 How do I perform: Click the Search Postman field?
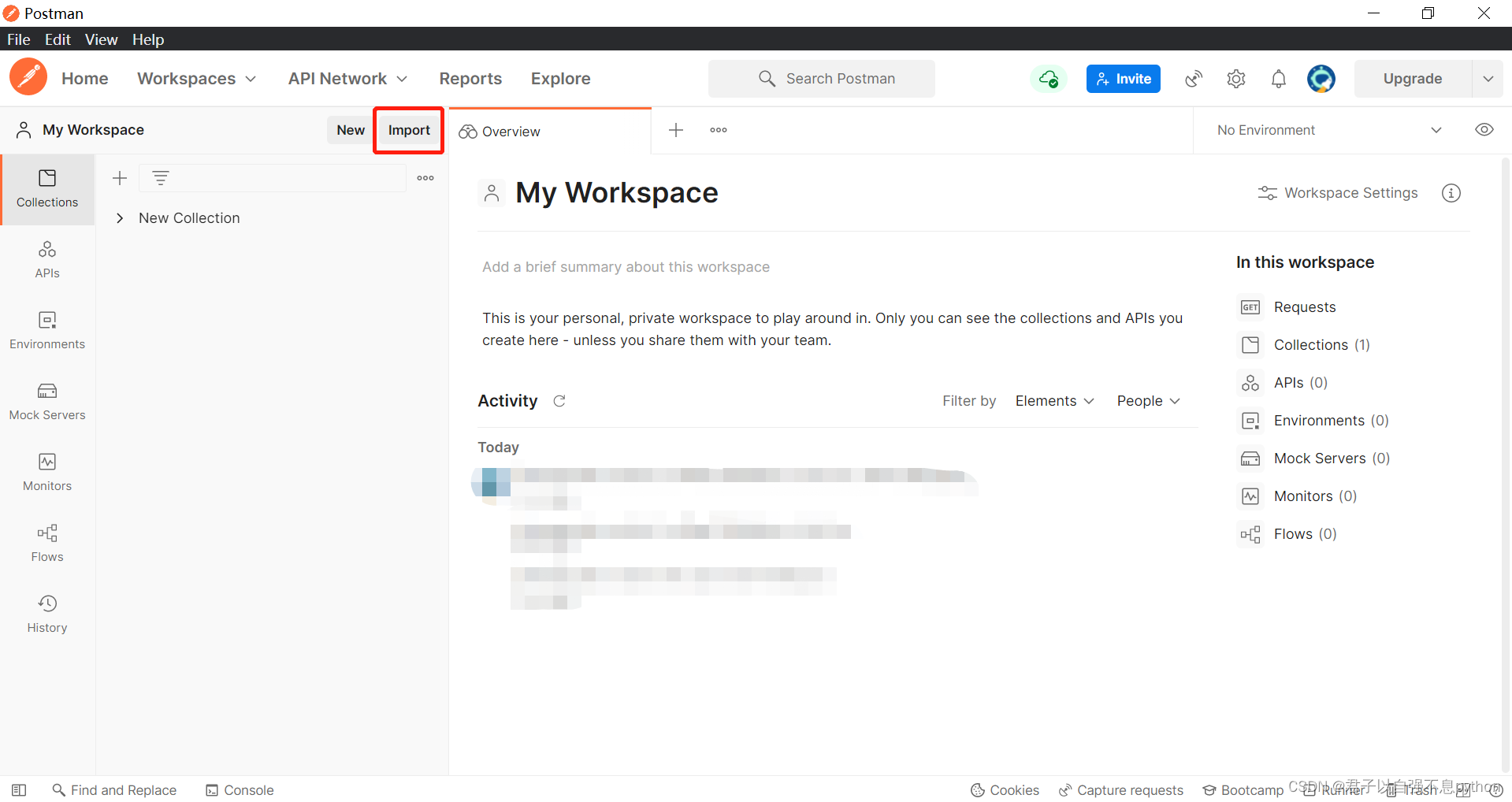(822, 79)
